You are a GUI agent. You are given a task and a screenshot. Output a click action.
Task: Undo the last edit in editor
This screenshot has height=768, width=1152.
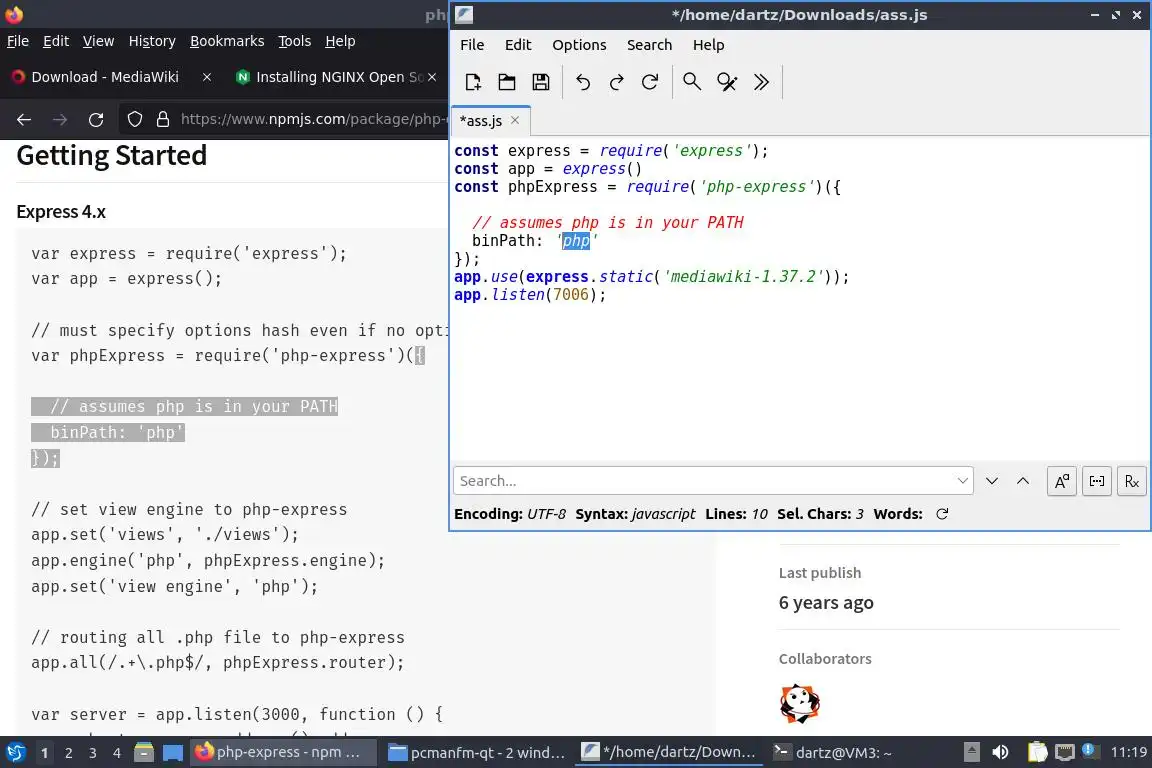pyautogui.click(x=583, y=82)
